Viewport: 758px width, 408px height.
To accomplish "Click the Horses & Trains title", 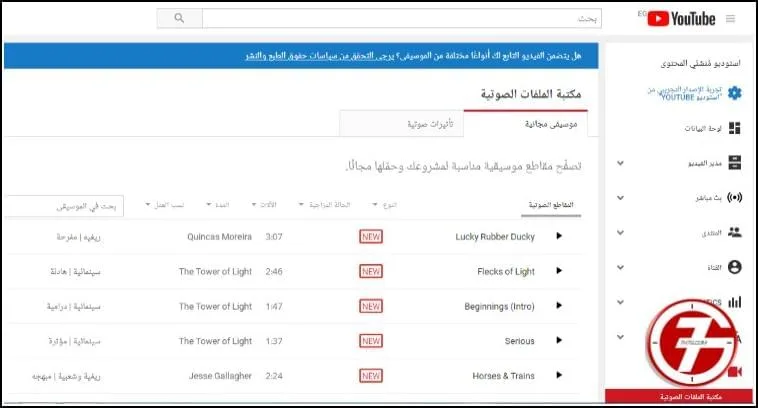I will click(x=503, y=376).
